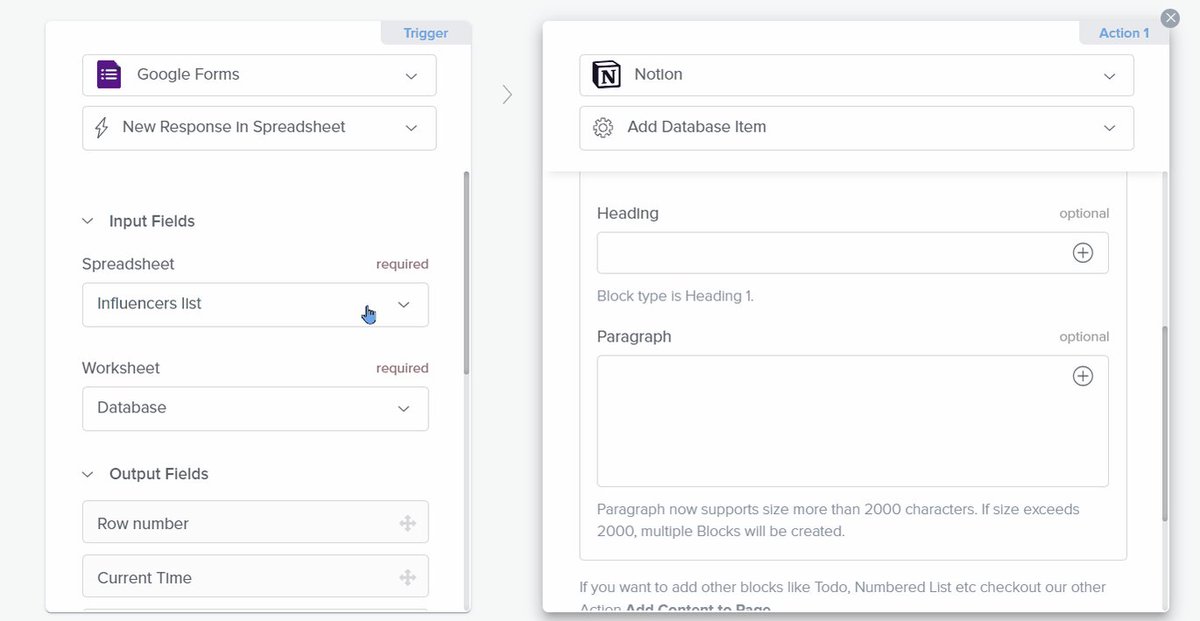1200x621 pixels.
Task: Open the New Response in Spreadsheet dropdown
Action: click(x=259, y=128)
